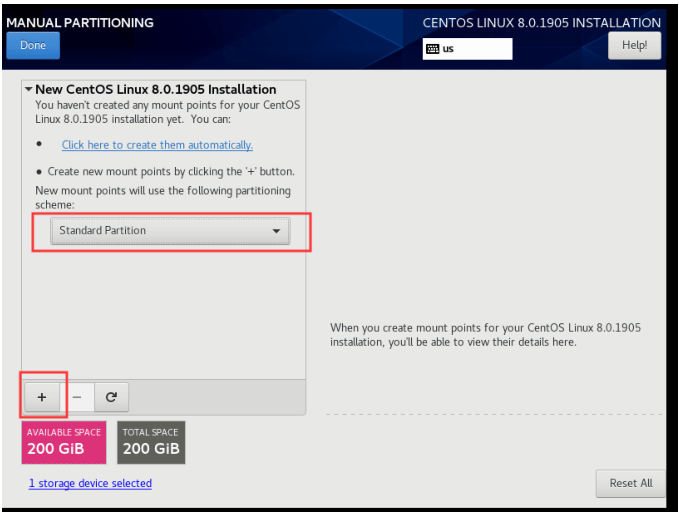679x512 pixels.
Task: Click the CentOS Linux 8.0.1905 Installation header text
Action: [x=541, y=22]
